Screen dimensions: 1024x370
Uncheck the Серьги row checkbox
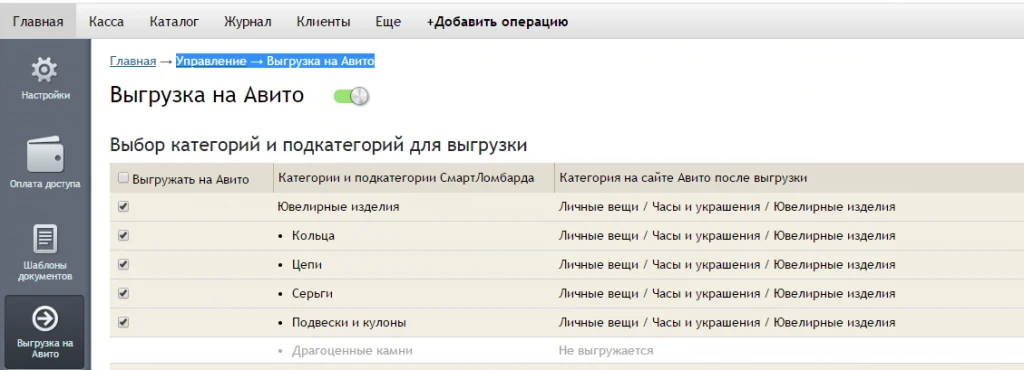point(123,293)
